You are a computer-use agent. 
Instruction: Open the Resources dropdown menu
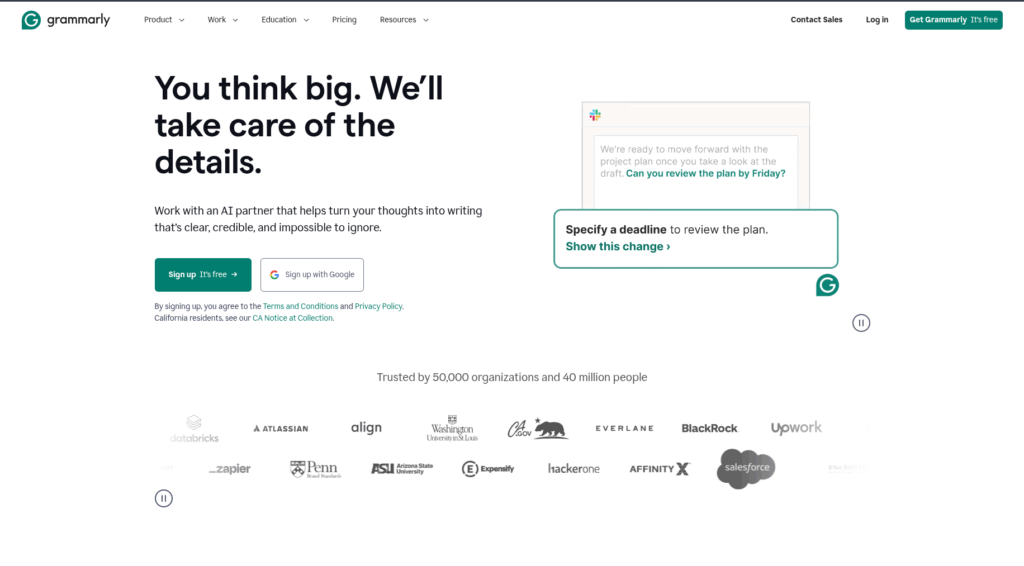pyautogui.click(x=404, y=20)
